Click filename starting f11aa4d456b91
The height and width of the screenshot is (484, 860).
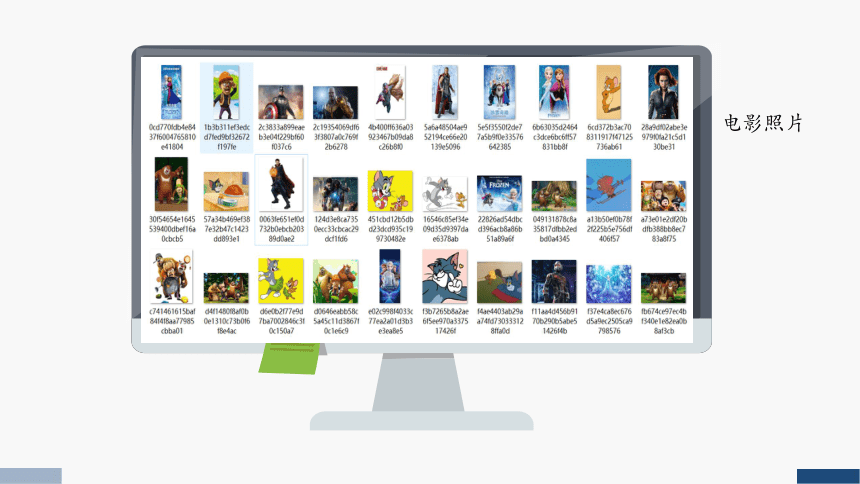click(x=554, y=321)
